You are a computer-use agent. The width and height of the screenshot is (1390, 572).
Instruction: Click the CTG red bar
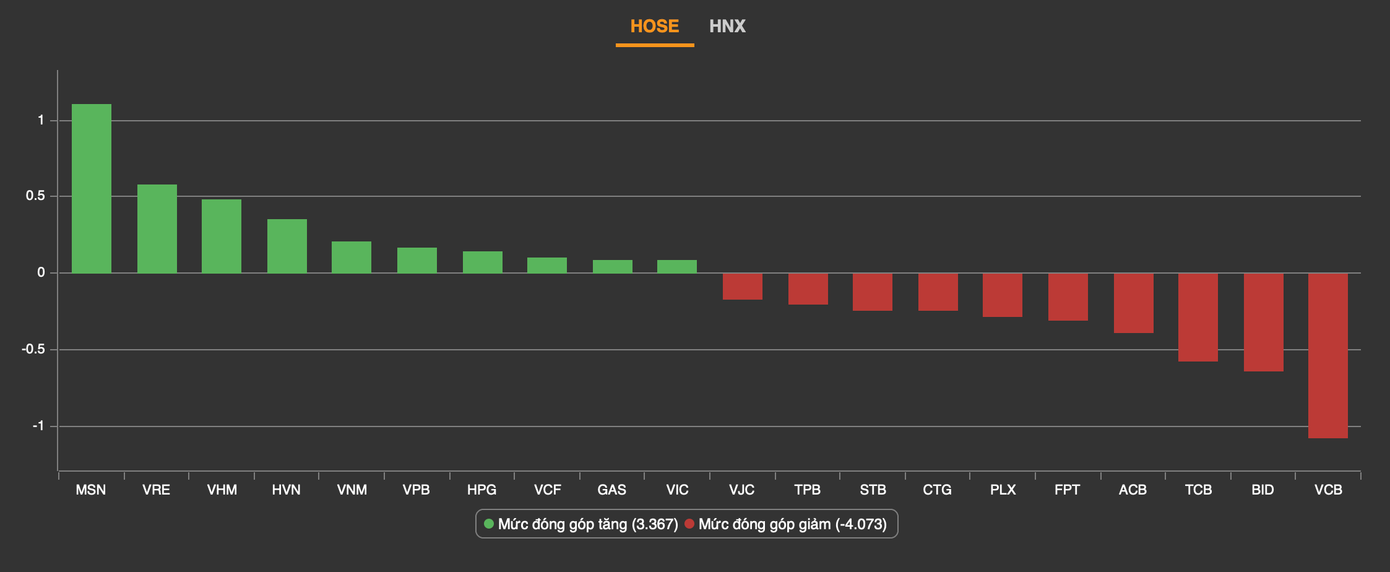point(938,292)
